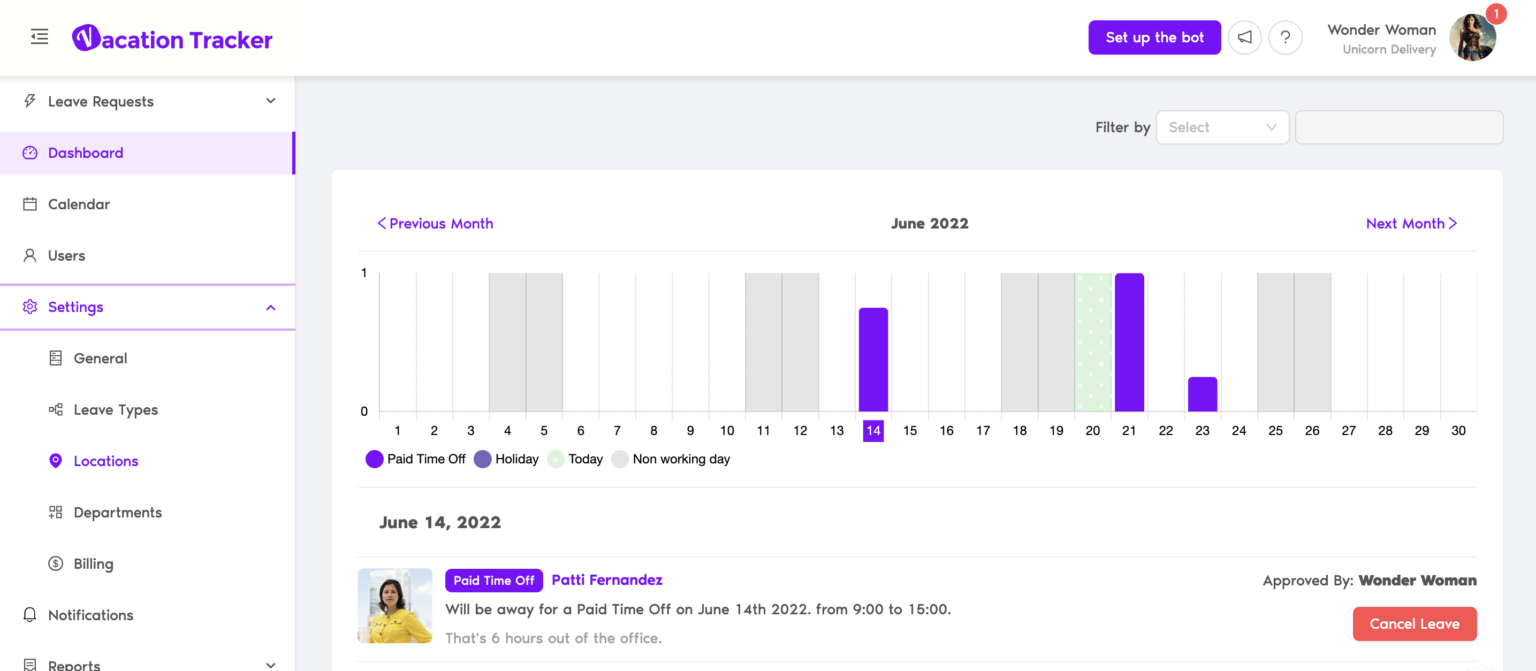Click the General settings icon

pos(56,358)
